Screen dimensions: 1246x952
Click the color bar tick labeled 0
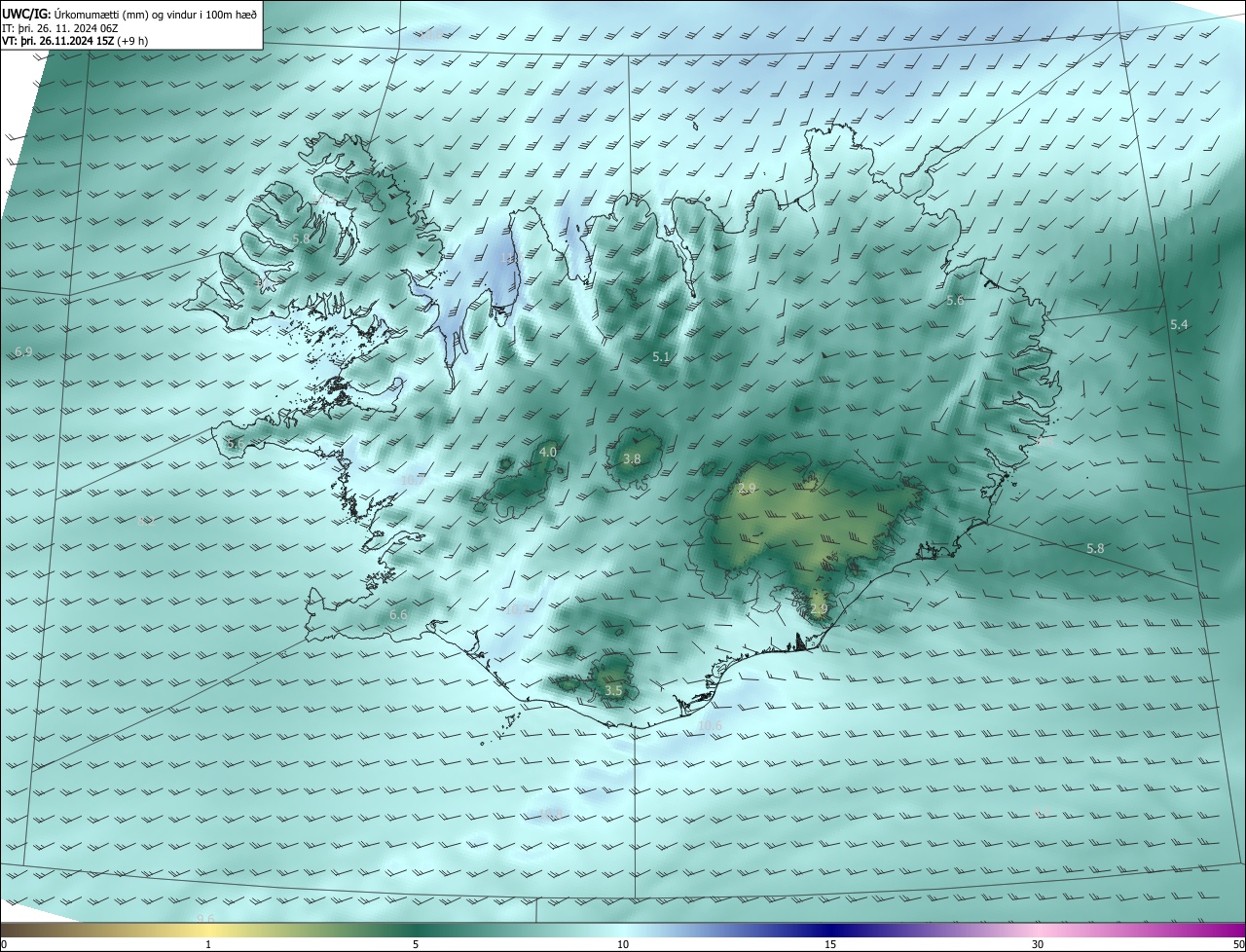click(x=3, y=944)
